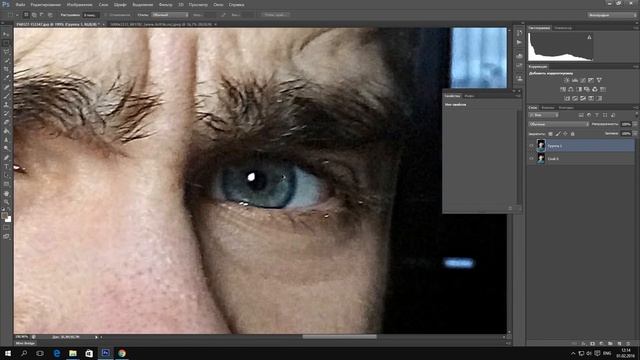Image resolution: width=640 pixels, height=360 pixels.
Task: Switch to the Инфо tab
Action: click(469, 96)
